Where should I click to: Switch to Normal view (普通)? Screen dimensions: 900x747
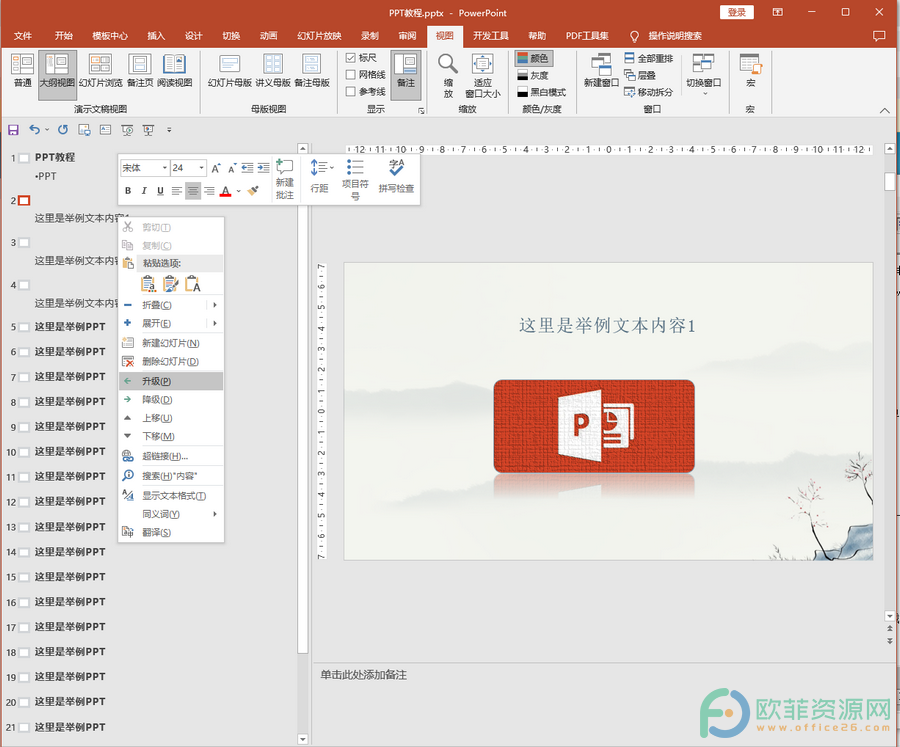point(22,70)
